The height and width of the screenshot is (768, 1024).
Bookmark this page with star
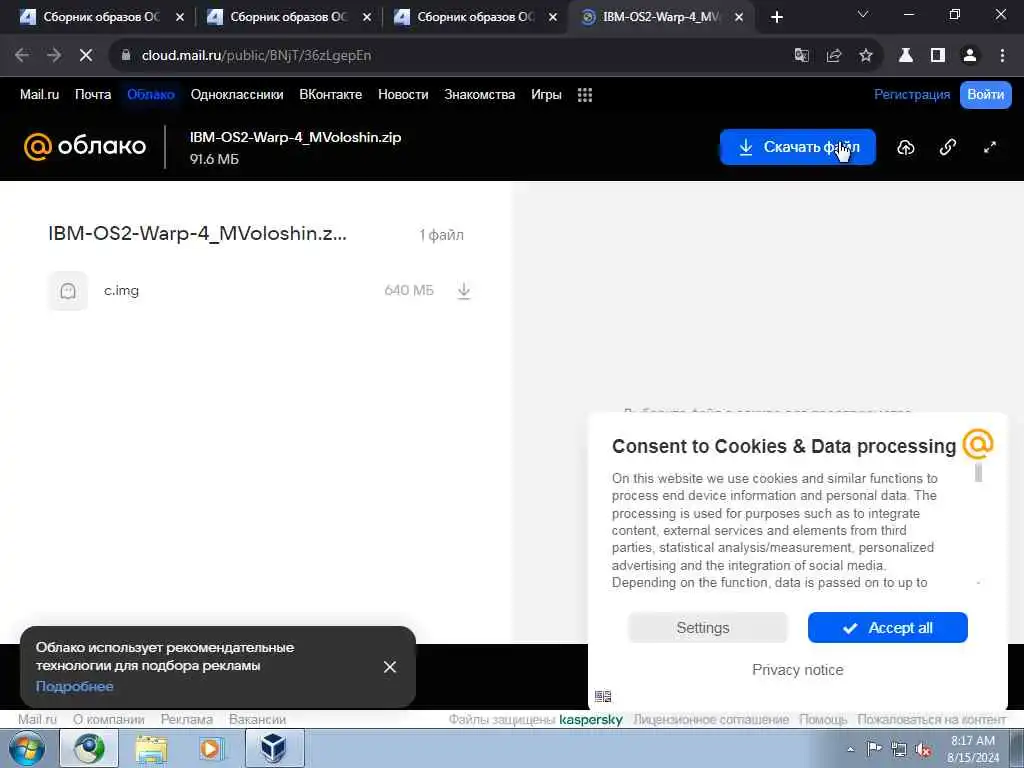pos(866,56)
